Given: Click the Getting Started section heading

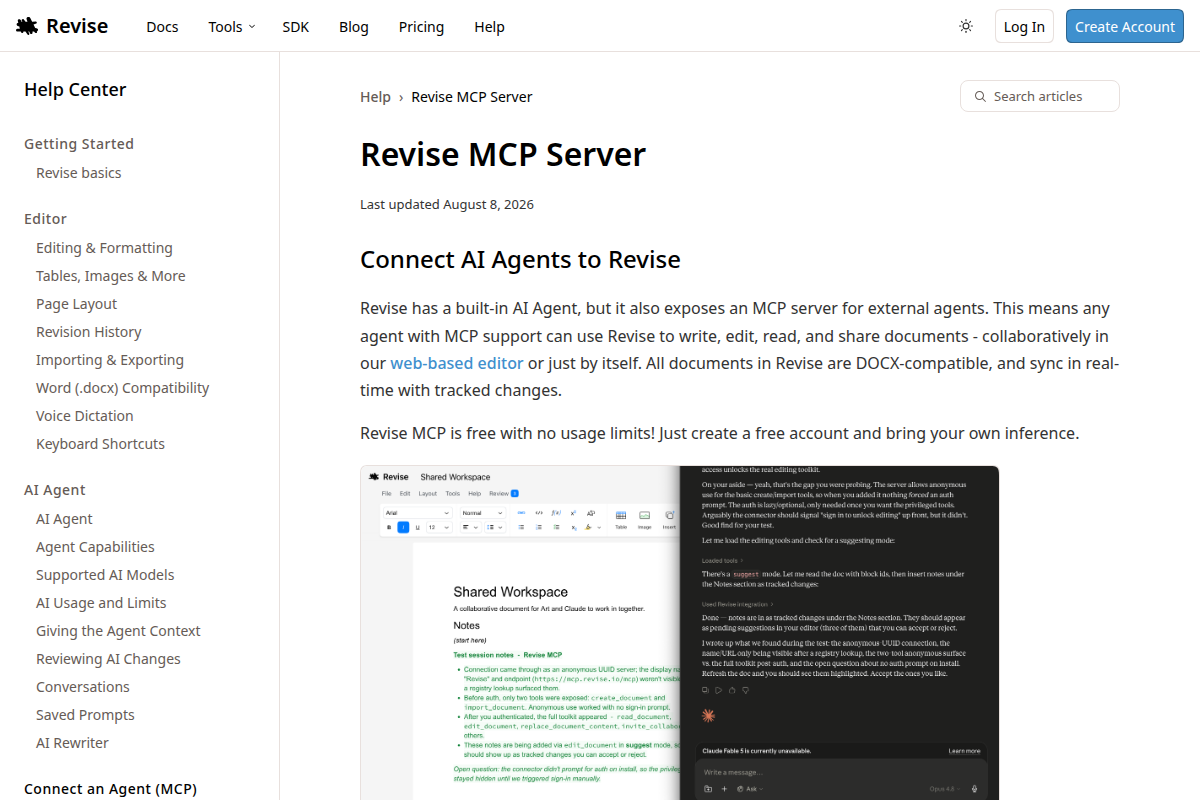Looking at the screenshot, I should (x=79, y=144).
